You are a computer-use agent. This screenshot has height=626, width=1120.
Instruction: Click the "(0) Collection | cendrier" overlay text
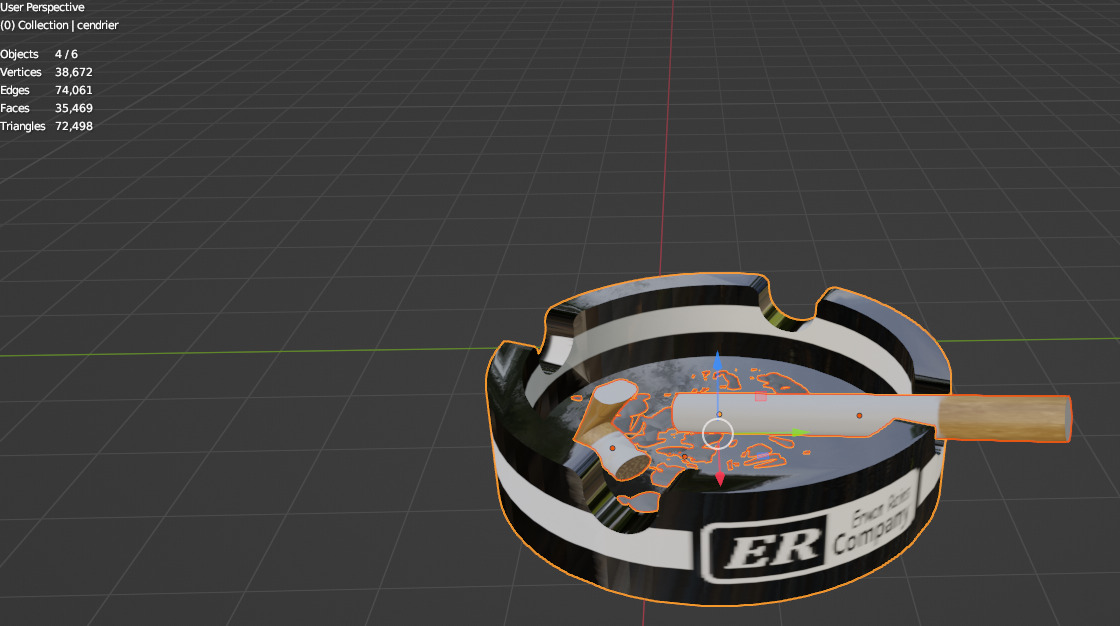tap(59, 25)
